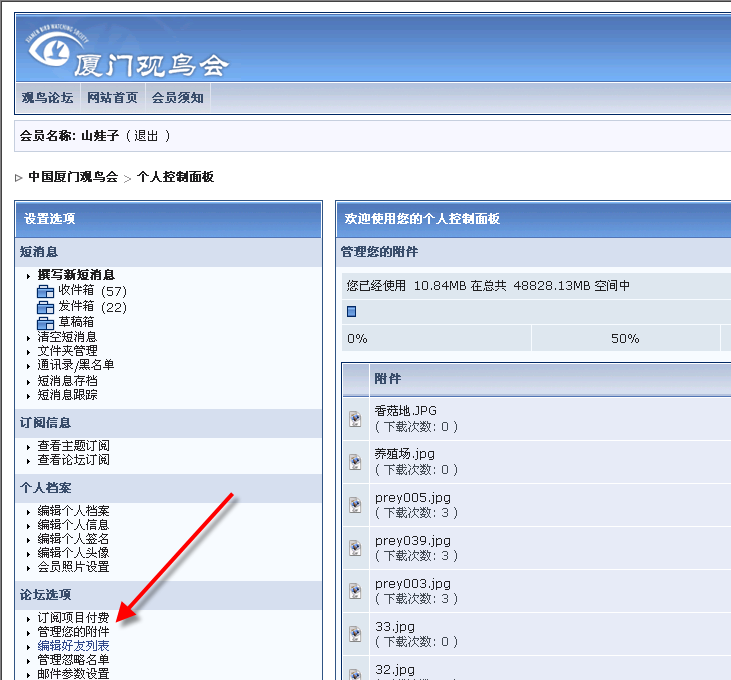Click the Xiamen bird watching society logo
The height and width of the screenshot is (680, 731).
pyautogui.click(x=127, y=50)
